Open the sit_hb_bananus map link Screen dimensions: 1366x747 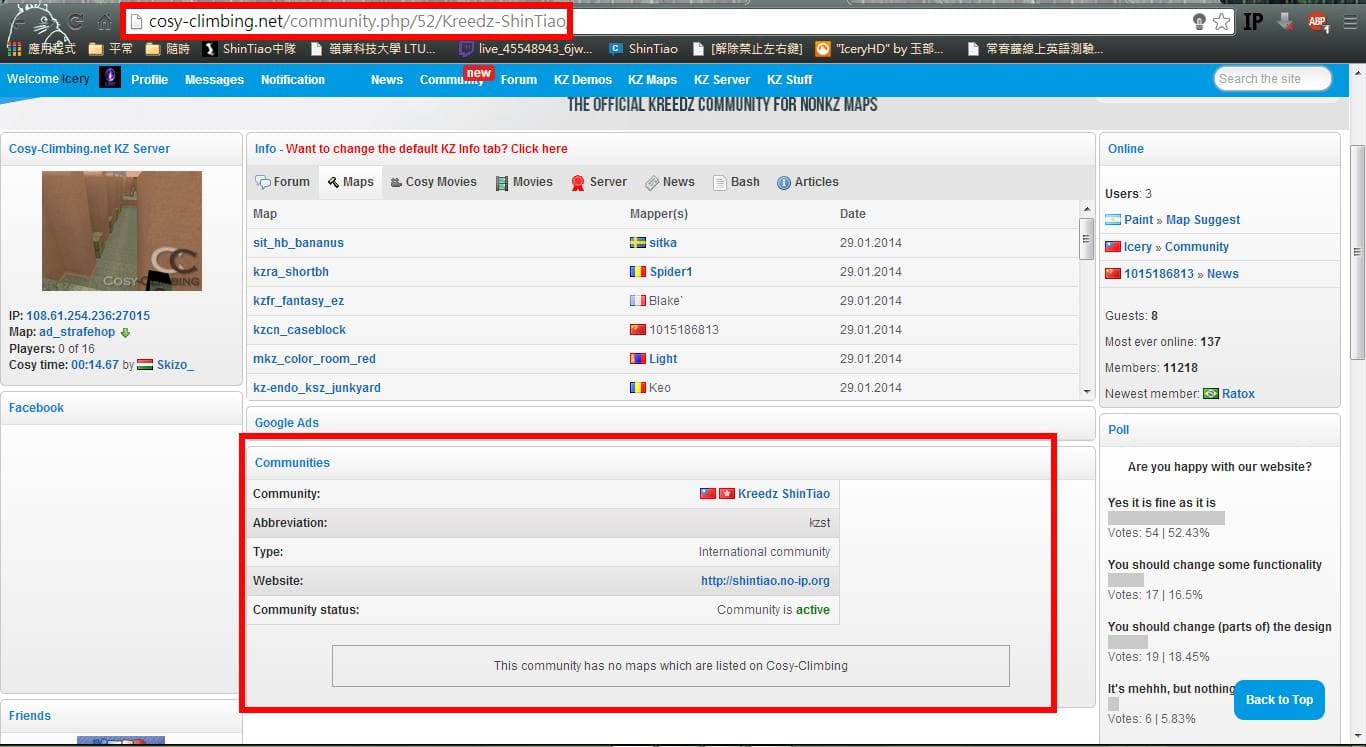pos(298,243)
